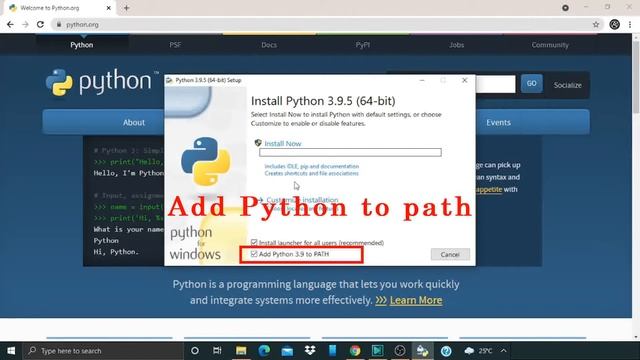Open the PyPI top navigation tab
This screenshot has width=640, height=360.
[362, 45]
